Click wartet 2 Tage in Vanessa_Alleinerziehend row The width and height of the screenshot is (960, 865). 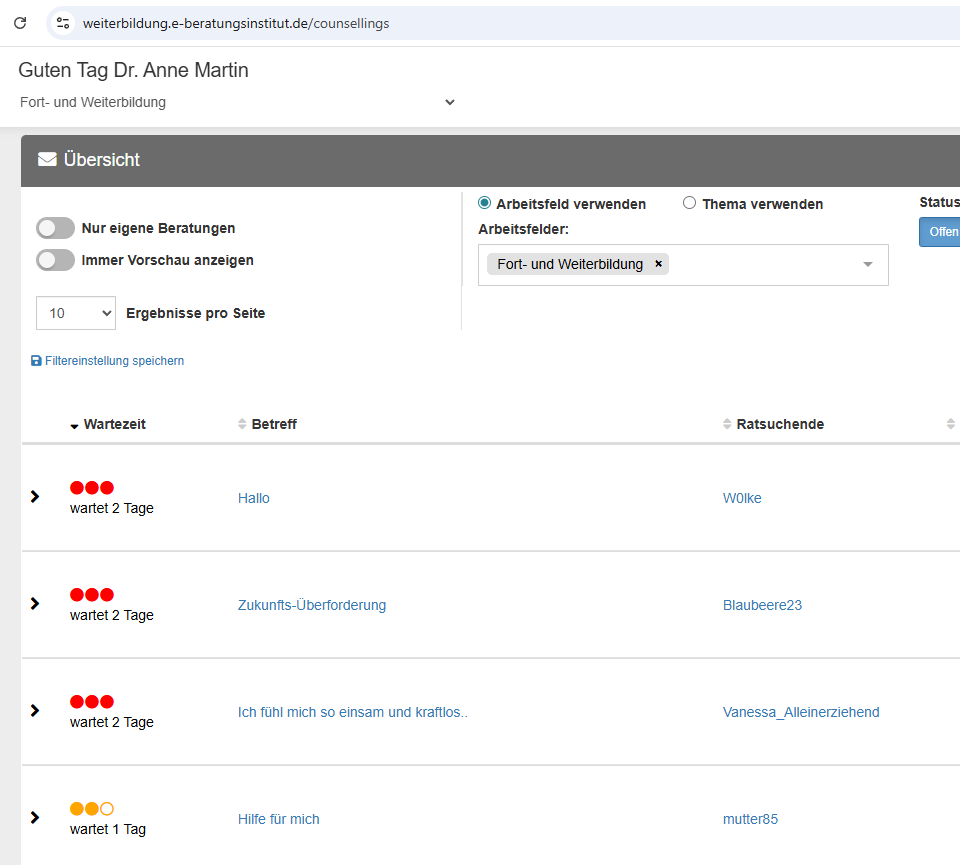pos(111,722)
